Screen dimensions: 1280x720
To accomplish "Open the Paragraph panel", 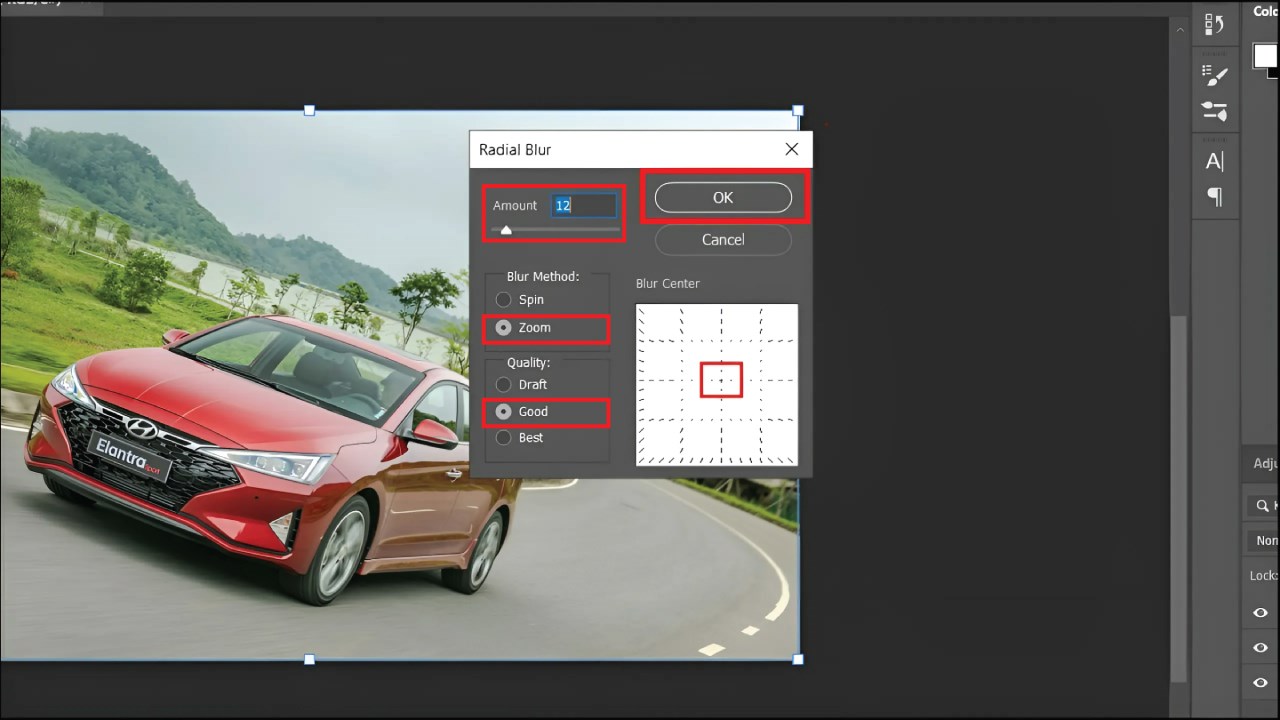I will pos(1213,196).
